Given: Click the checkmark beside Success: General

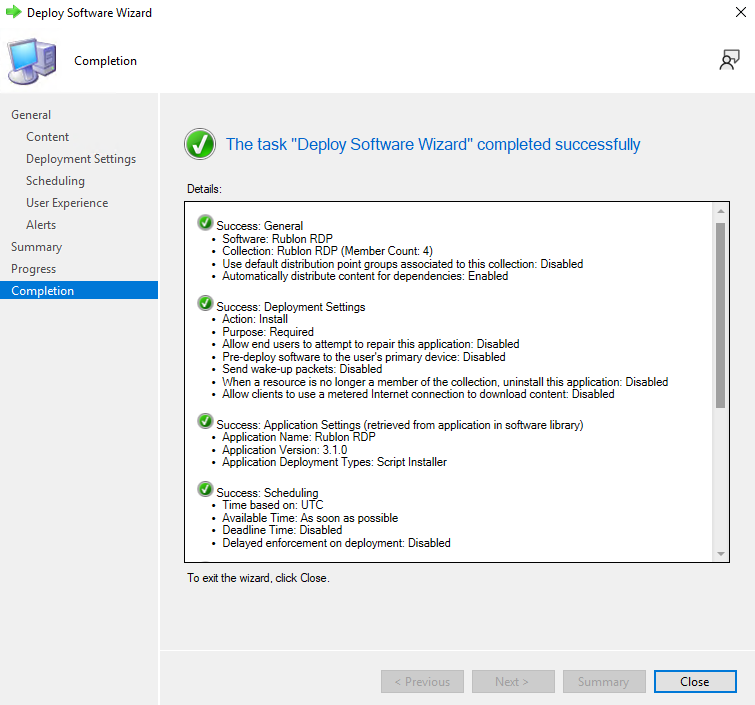Looking at the screenshot, I should pyautogui.click(x=205, y=223).
